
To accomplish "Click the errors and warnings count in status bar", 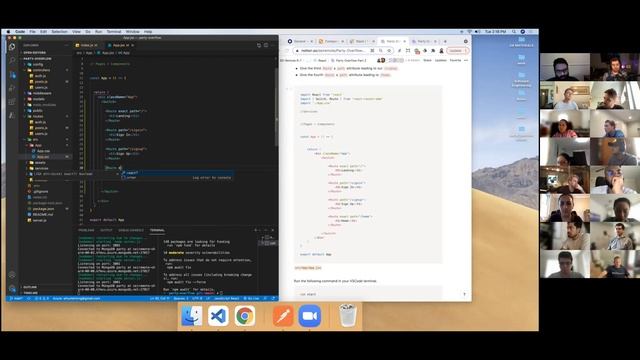I will [42, 298].
